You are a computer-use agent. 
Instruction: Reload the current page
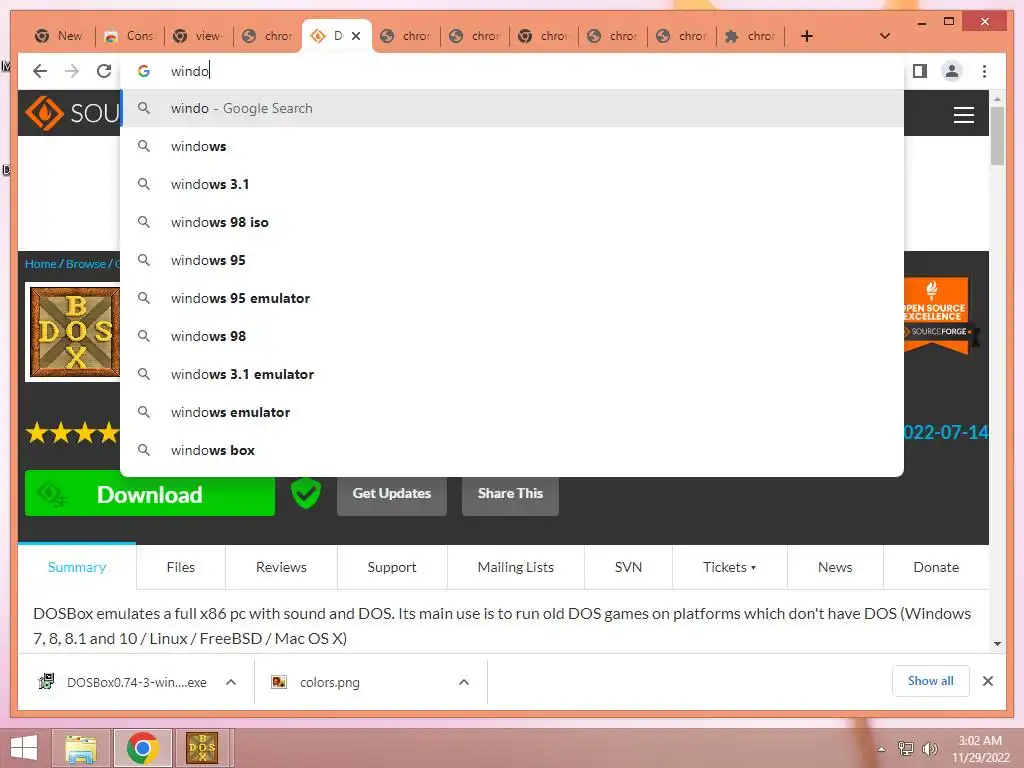(104, 71)
